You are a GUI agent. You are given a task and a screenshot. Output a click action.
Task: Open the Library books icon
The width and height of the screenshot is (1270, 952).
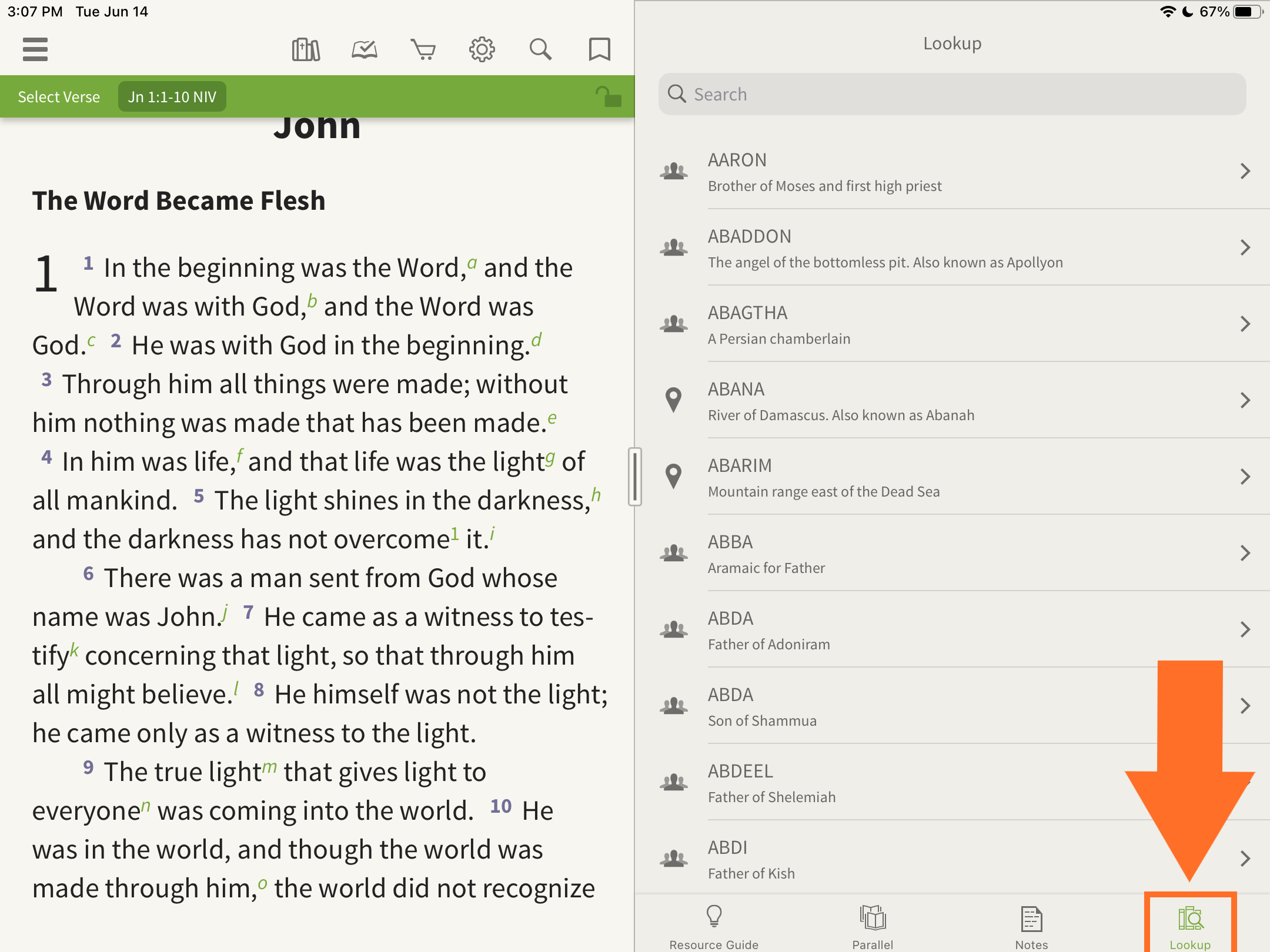306,49
